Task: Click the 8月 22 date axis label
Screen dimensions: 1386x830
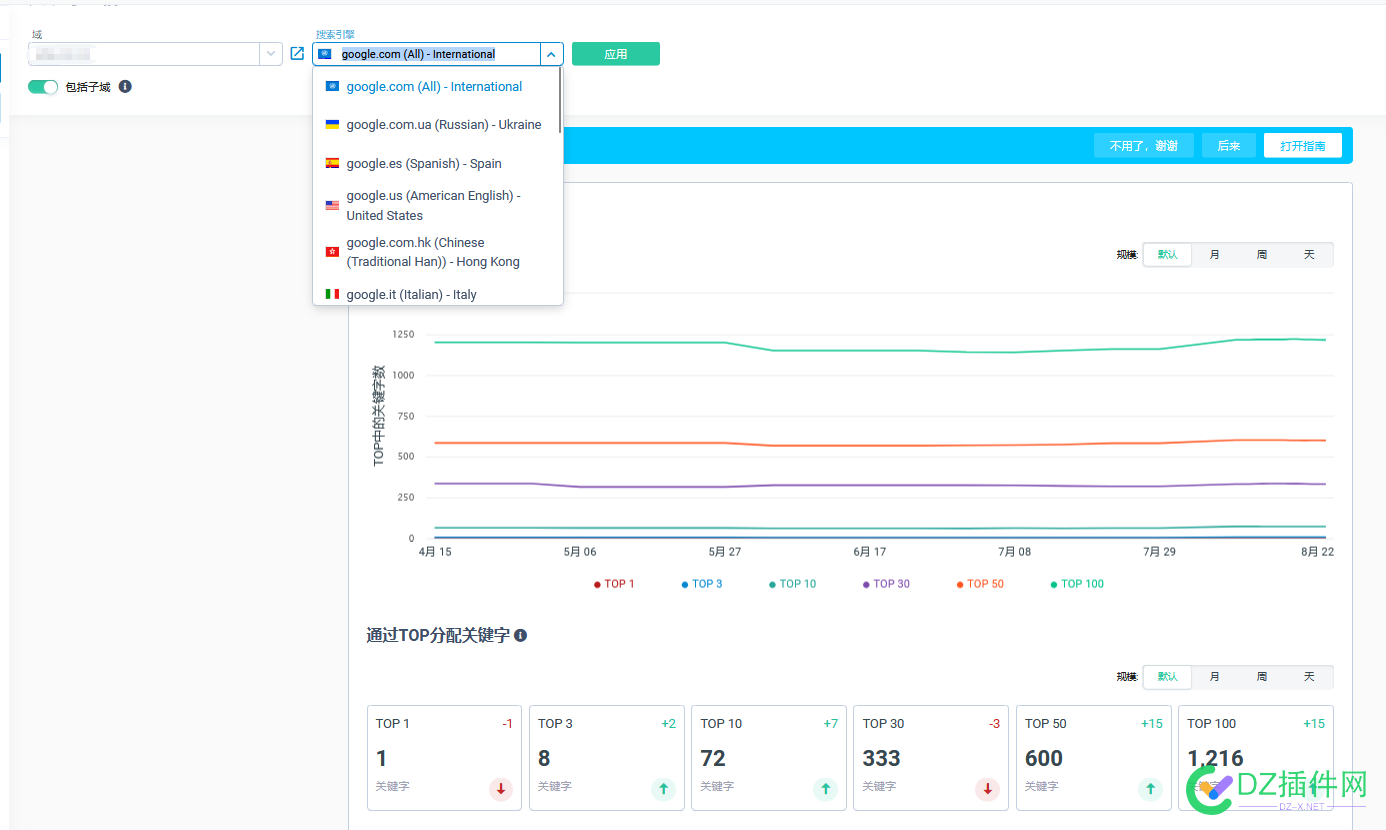Action: pos(1317,552)
